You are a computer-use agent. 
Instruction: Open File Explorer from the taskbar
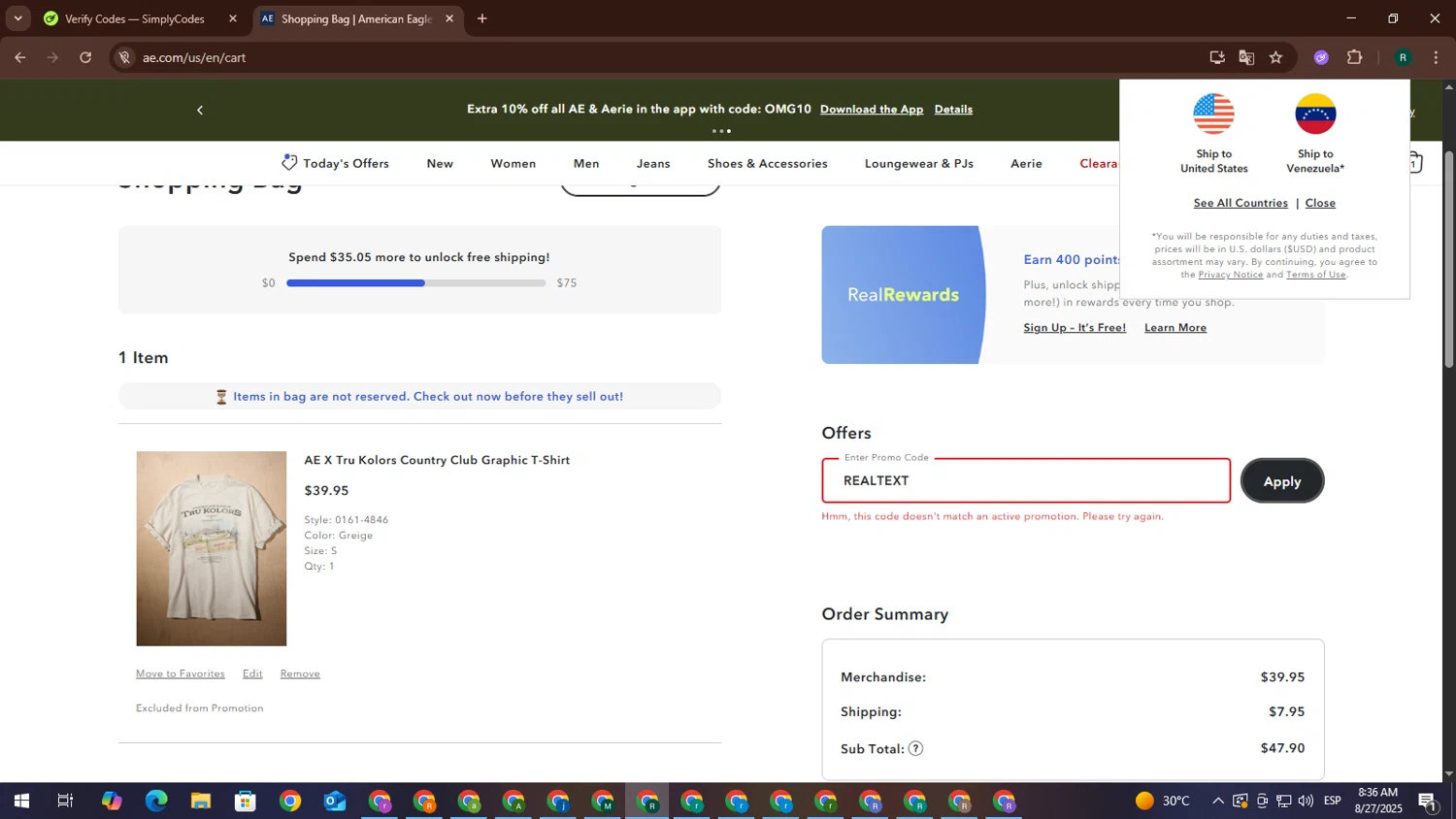[201, 801]
